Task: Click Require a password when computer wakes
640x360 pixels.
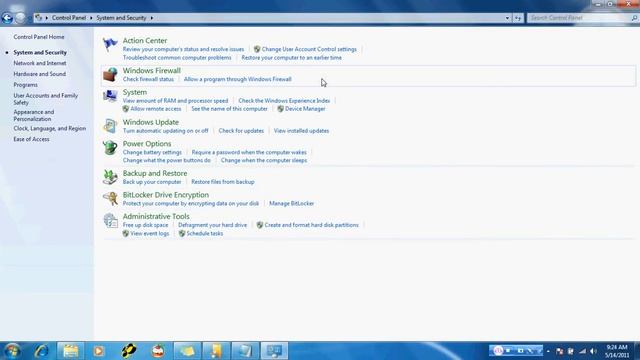Action: pos(249,152)
